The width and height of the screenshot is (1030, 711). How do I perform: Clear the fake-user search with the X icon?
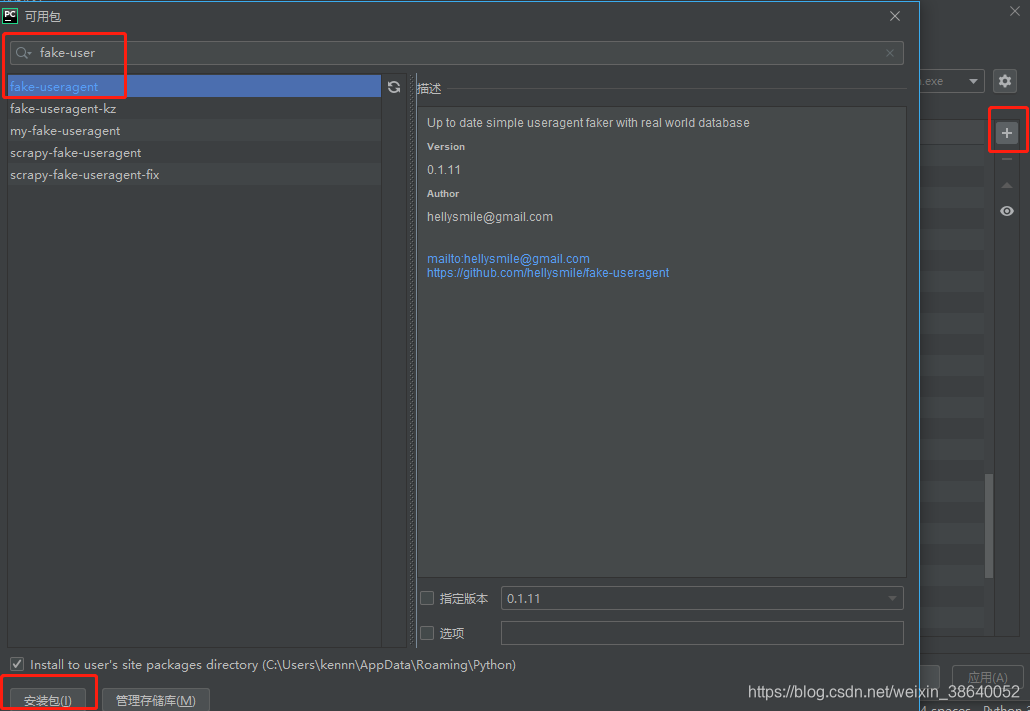coord(889,52)
